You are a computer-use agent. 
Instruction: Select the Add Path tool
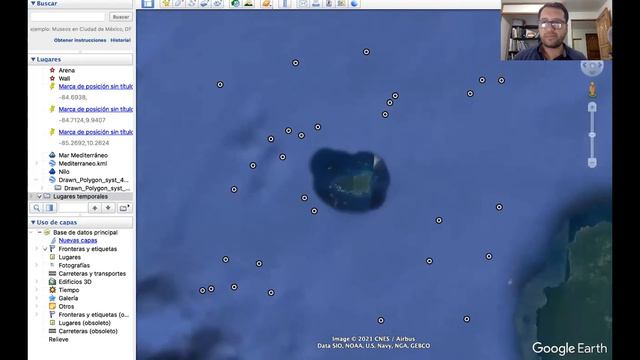pyautogui.click(x=191, y=3)
